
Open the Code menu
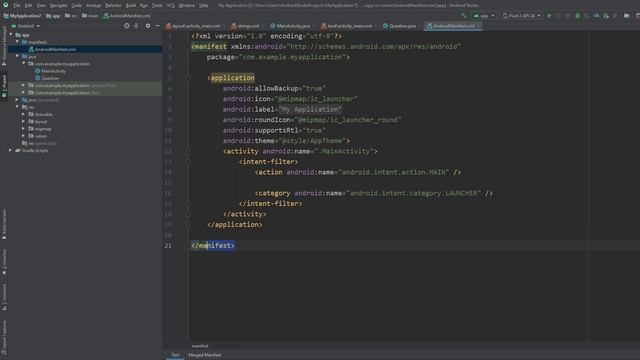pos(76,6)
